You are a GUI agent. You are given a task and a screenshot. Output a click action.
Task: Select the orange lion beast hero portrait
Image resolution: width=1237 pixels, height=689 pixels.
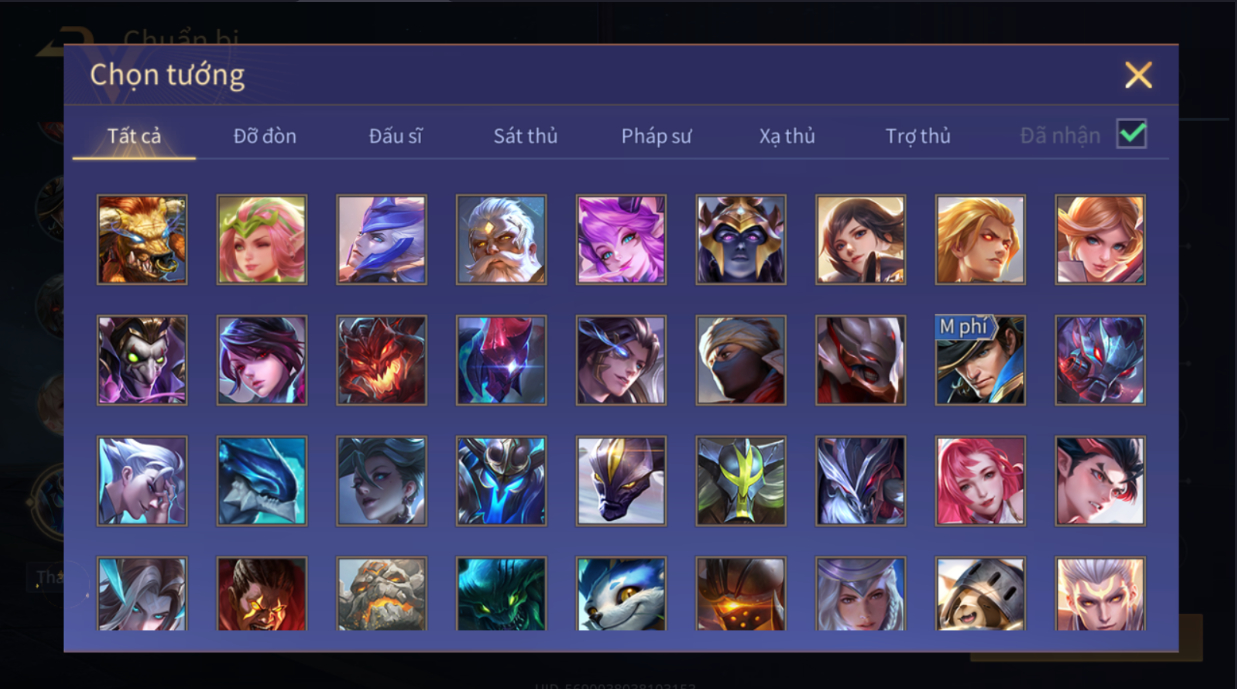tap(142, 240)
